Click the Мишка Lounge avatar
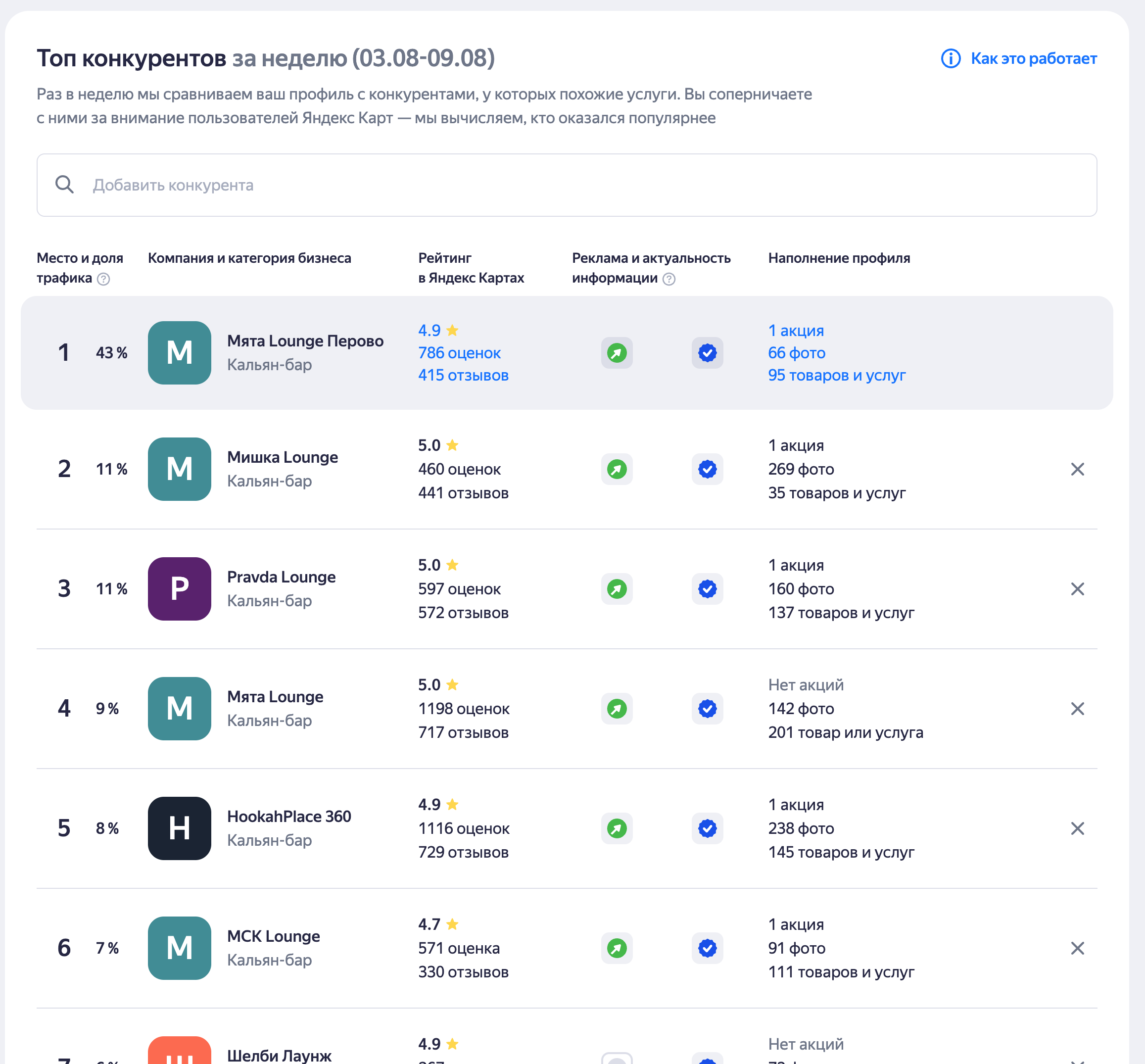 [x=180, y=469]
